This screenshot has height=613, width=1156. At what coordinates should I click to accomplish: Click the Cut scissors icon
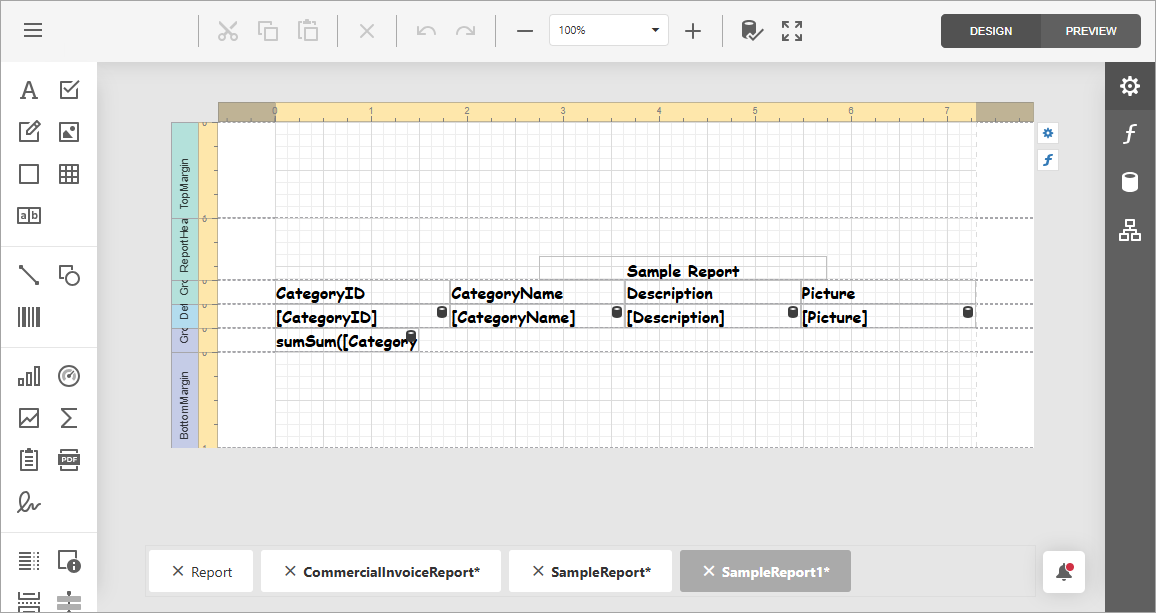click(228, 31)
